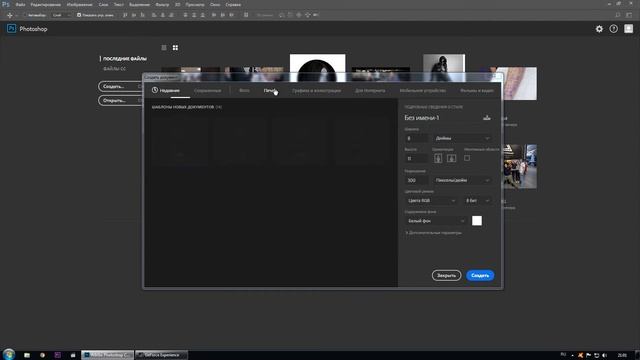Screen dimensions: 640x360
Task: Edit the document name Без имени-1
Action: coord(422,118)
